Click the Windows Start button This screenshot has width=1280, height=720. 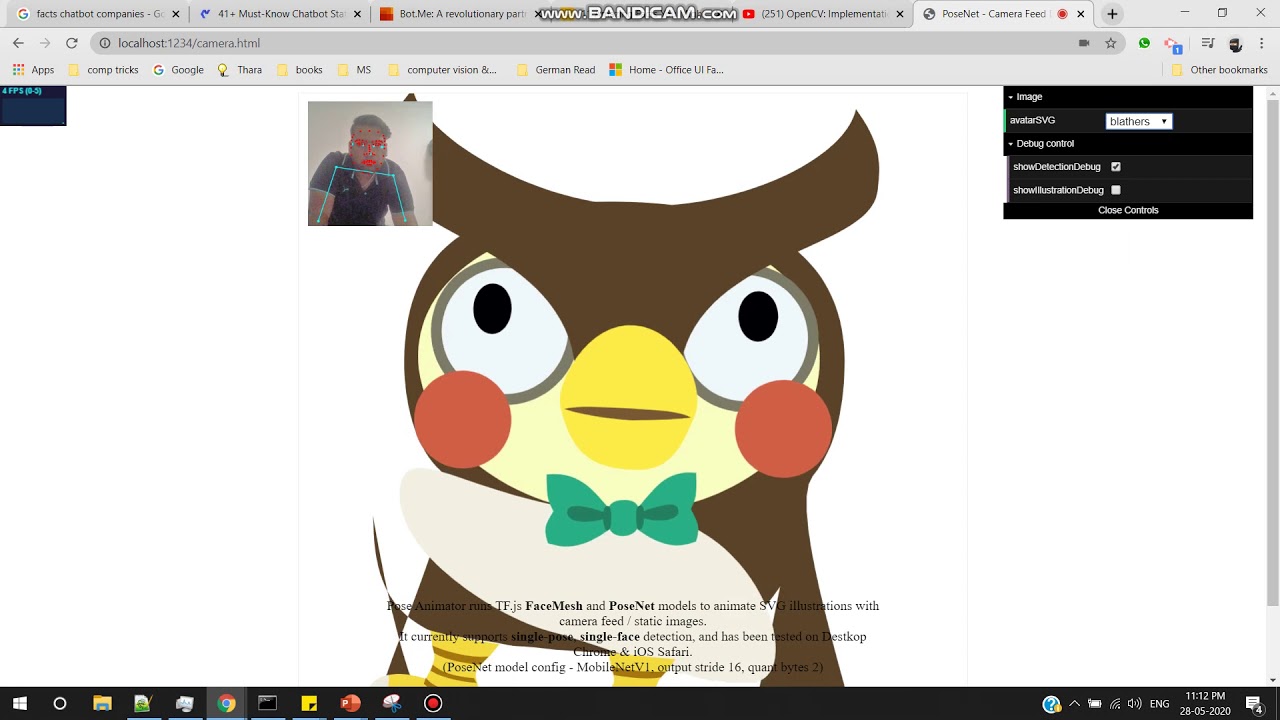[x=19, y=703]
